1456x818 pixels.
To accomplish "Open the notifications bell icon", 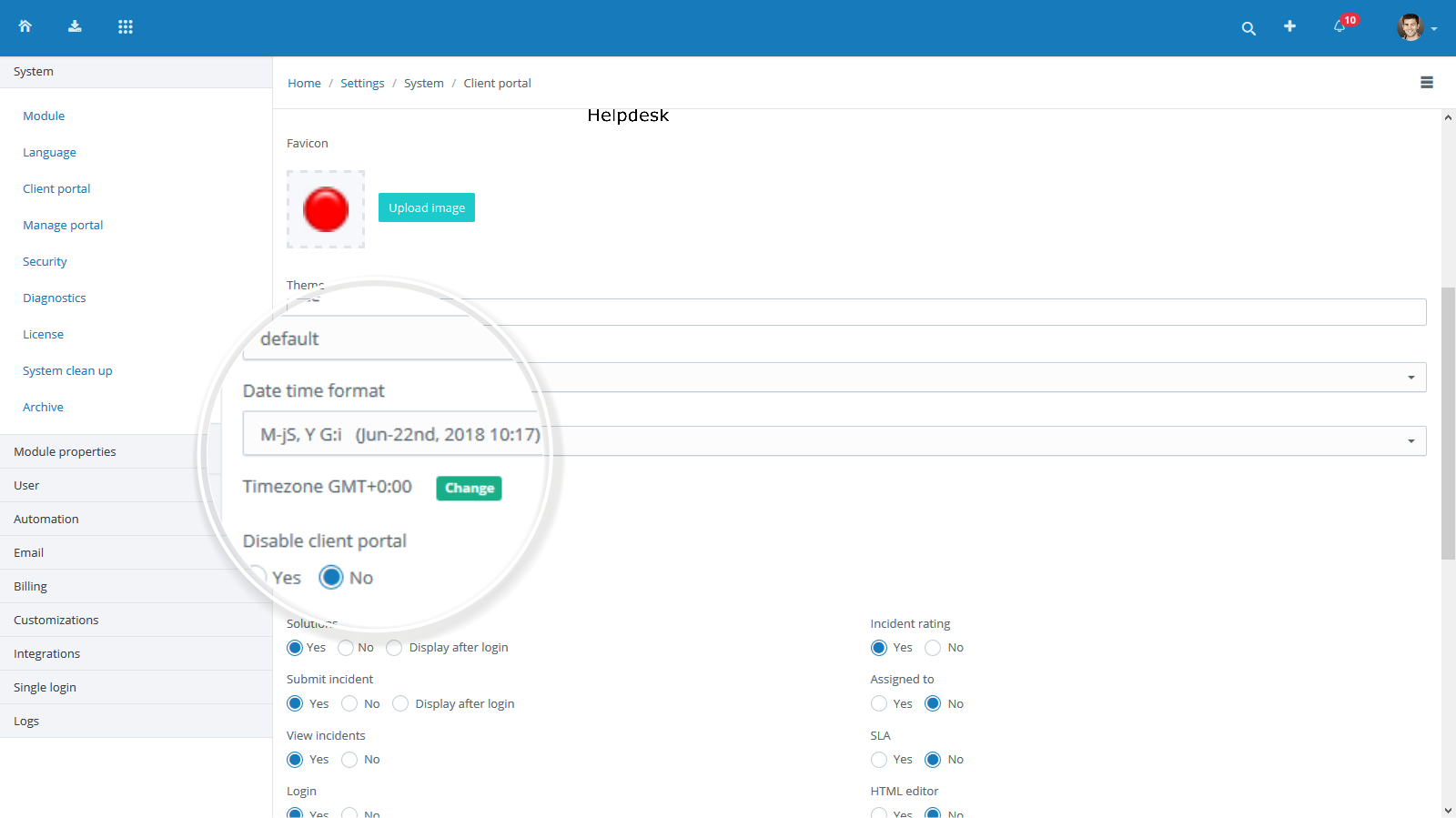I will (1340, 26).
